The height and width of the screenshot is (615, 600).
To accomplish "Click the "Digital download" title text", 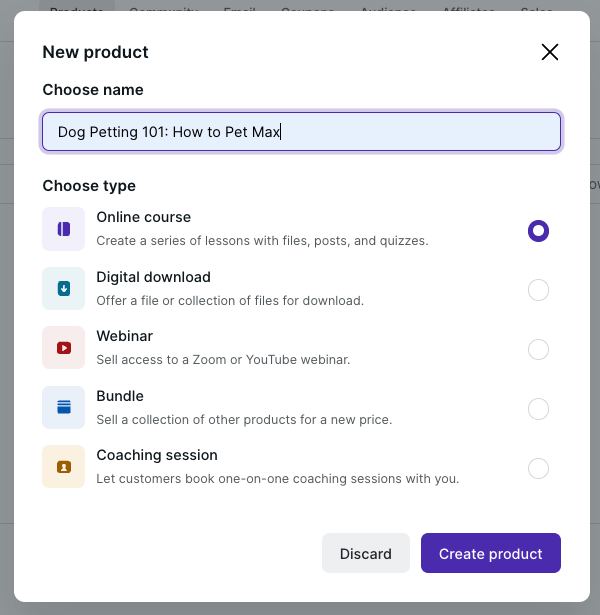I will pos(153,277).
